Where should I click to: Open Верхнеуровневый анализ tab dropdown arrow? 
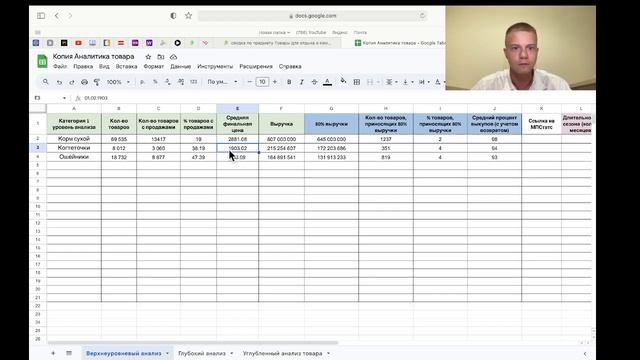(167, 353)
